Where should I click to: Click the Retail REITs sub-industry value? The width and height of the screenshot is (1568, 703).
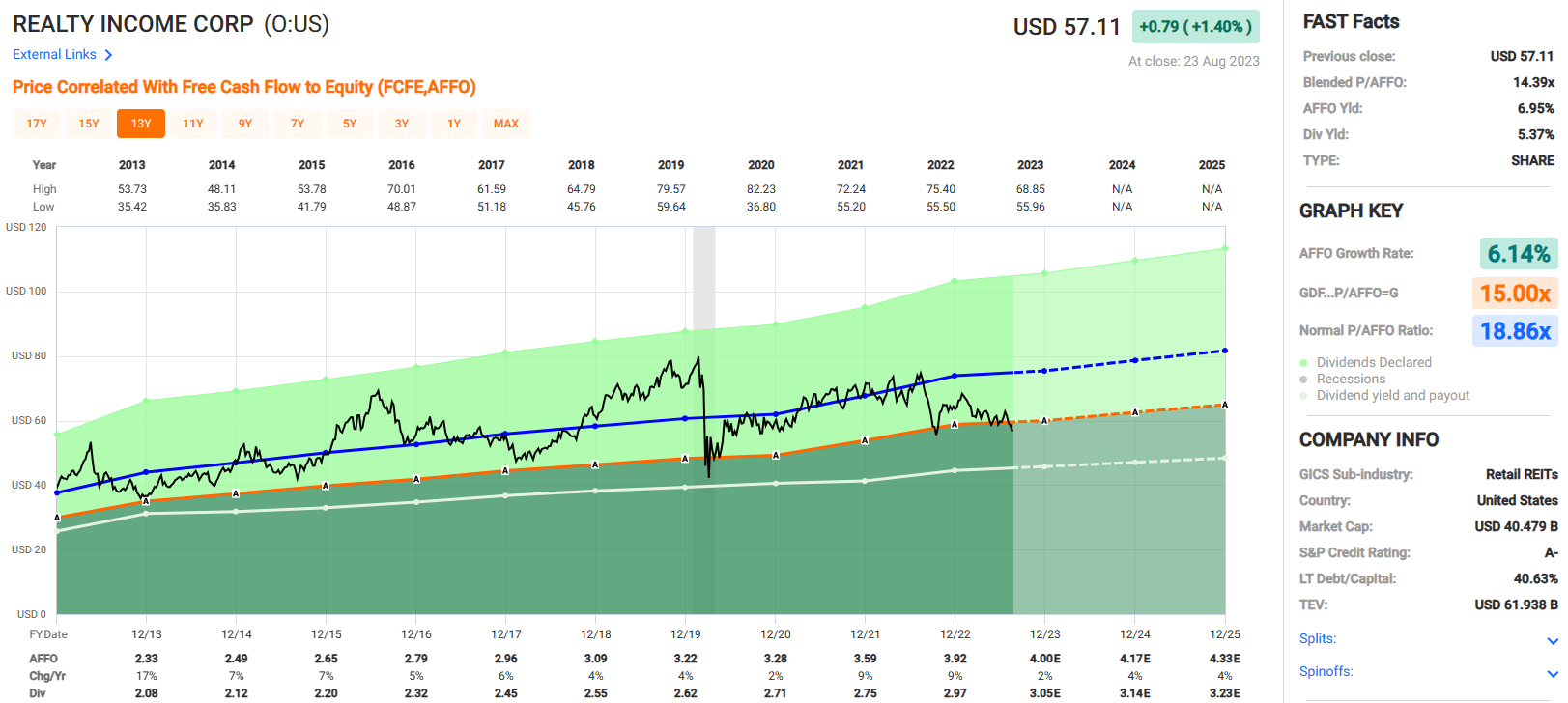click(1522, 474)
